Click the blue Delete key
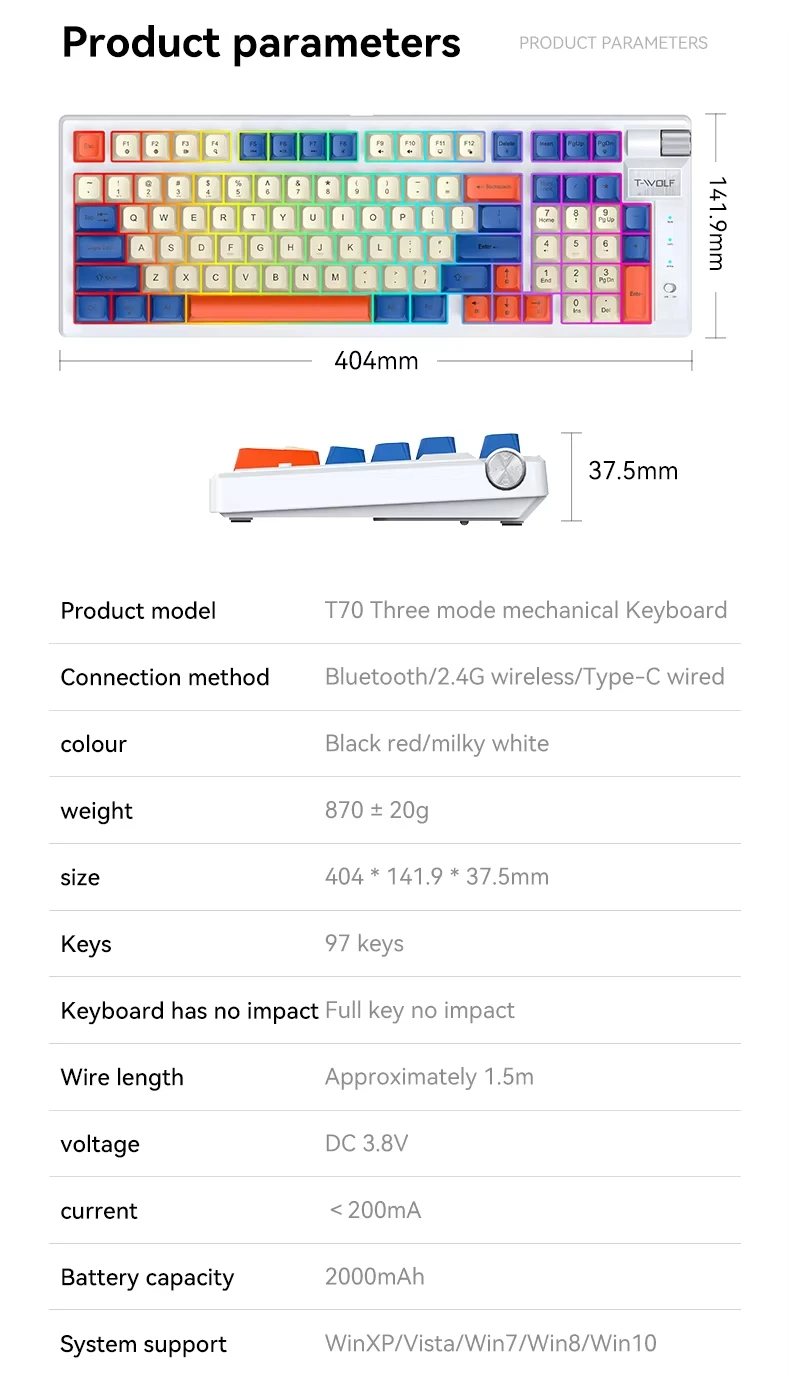The height and width of the screenshot is (1376, 790). (507, 147)
